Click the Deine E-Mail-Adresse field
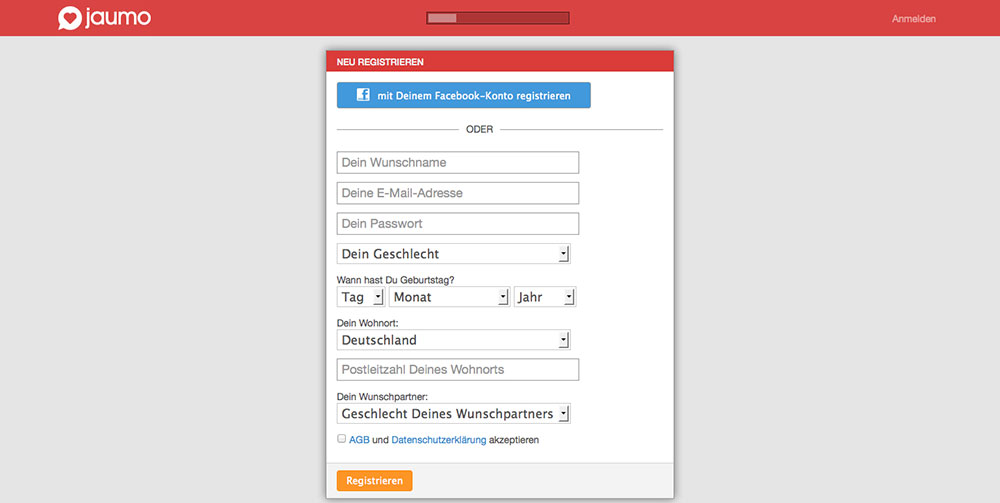 pyautogui.click(x=458, y=193)
